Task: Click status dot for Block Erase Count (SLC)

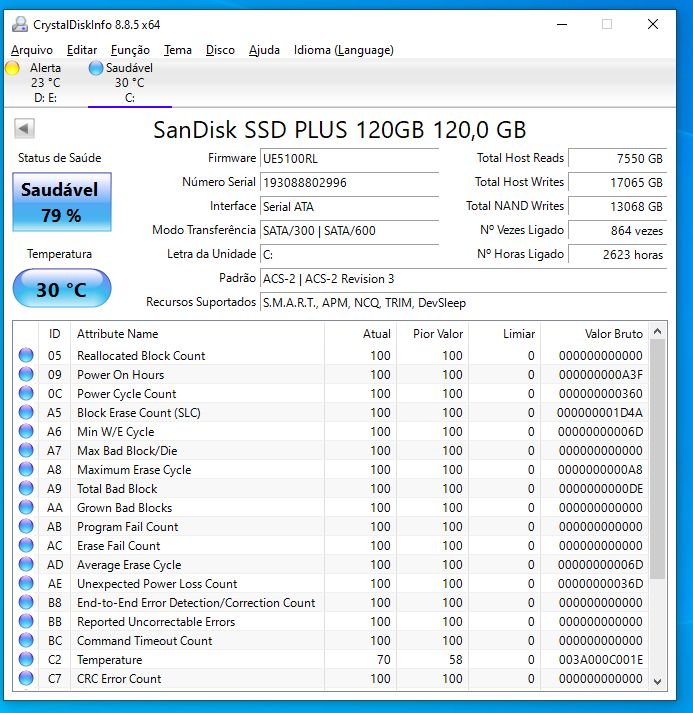Action: pyautogui.click(x=26, y=412)
